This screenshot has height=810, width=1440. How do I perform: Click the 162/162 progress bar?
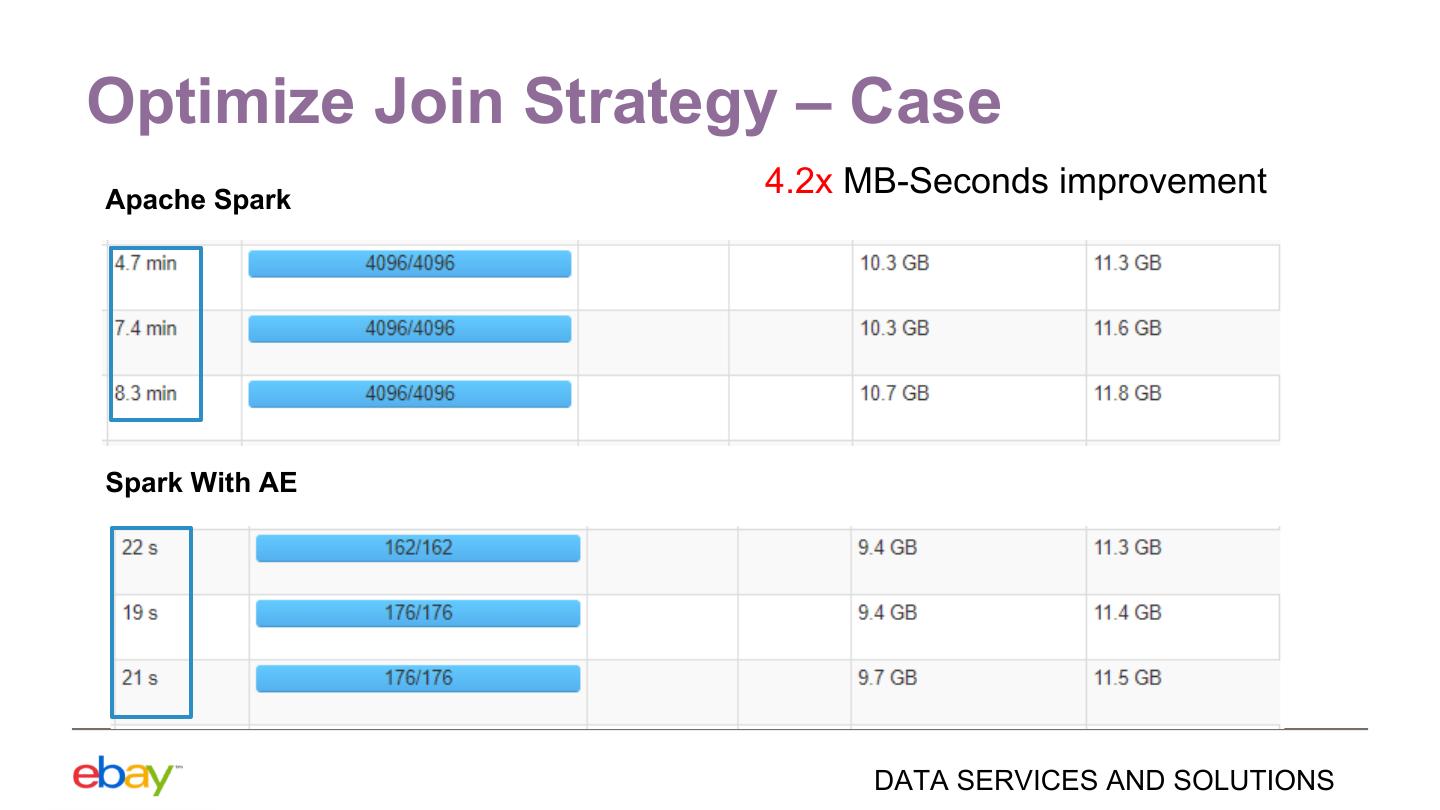click(418, 548)
